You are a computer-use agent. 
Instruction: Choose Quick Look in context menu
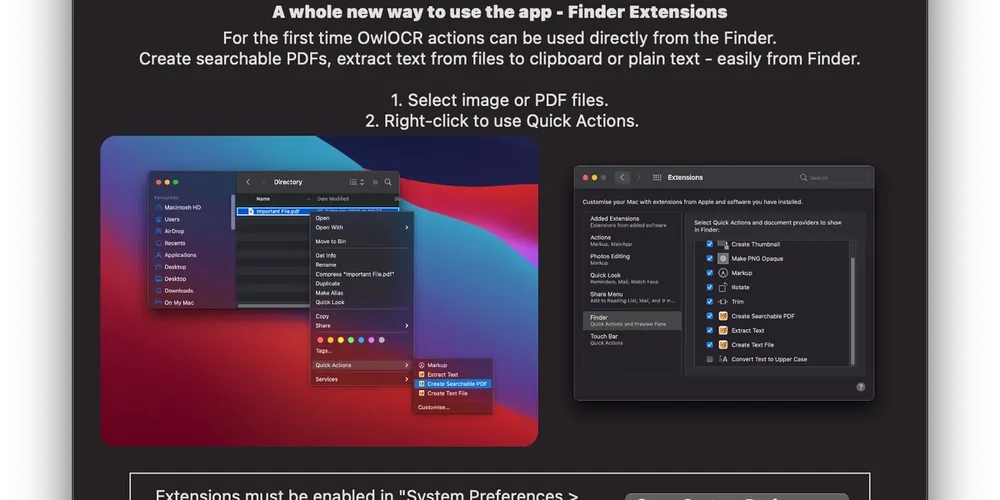pos(361,302)
